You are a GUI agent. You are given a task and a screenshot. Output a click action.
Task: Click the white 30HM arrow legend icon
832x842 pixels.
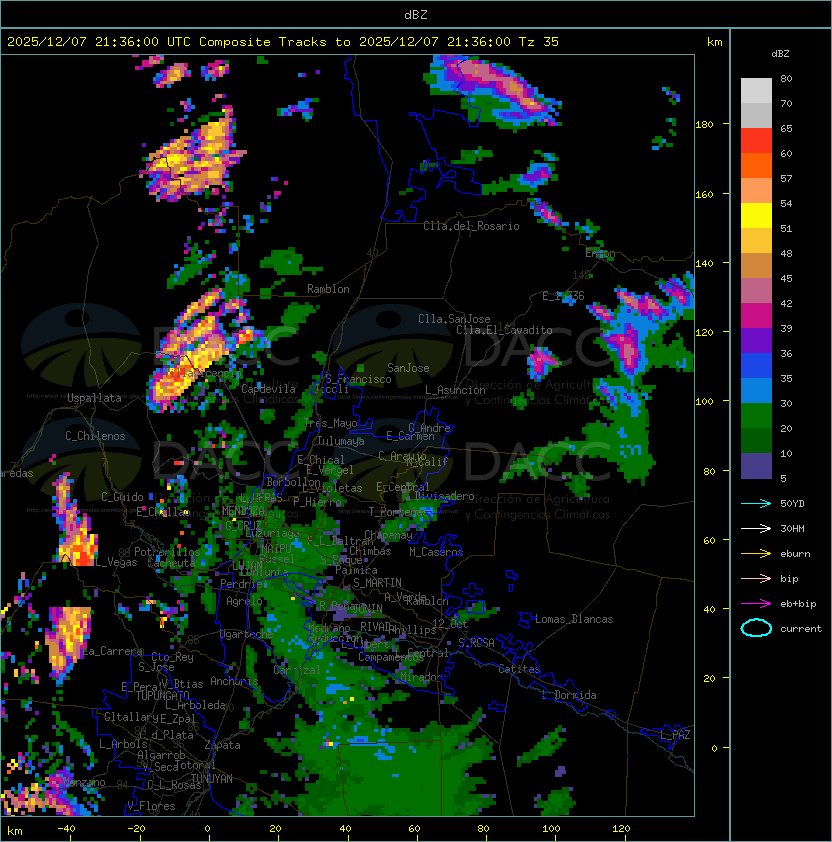pyautogui.click(x=756, y=528)
